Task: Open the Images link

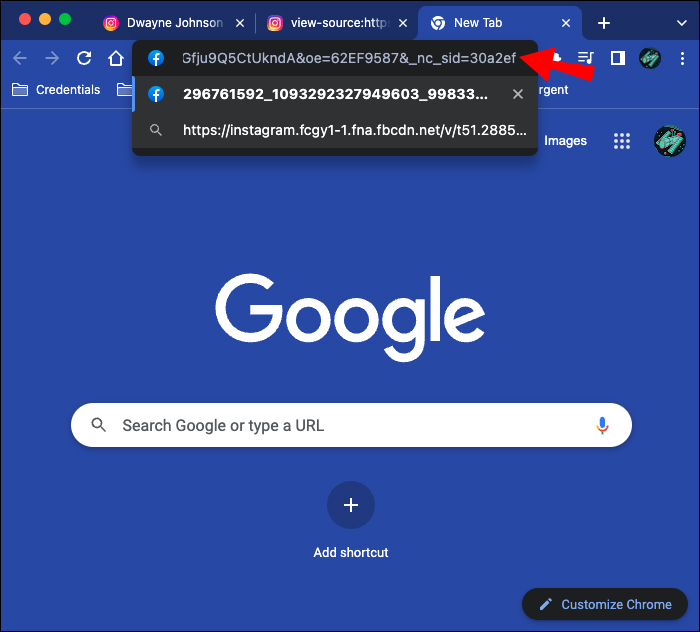Action: tap(565, 141)
